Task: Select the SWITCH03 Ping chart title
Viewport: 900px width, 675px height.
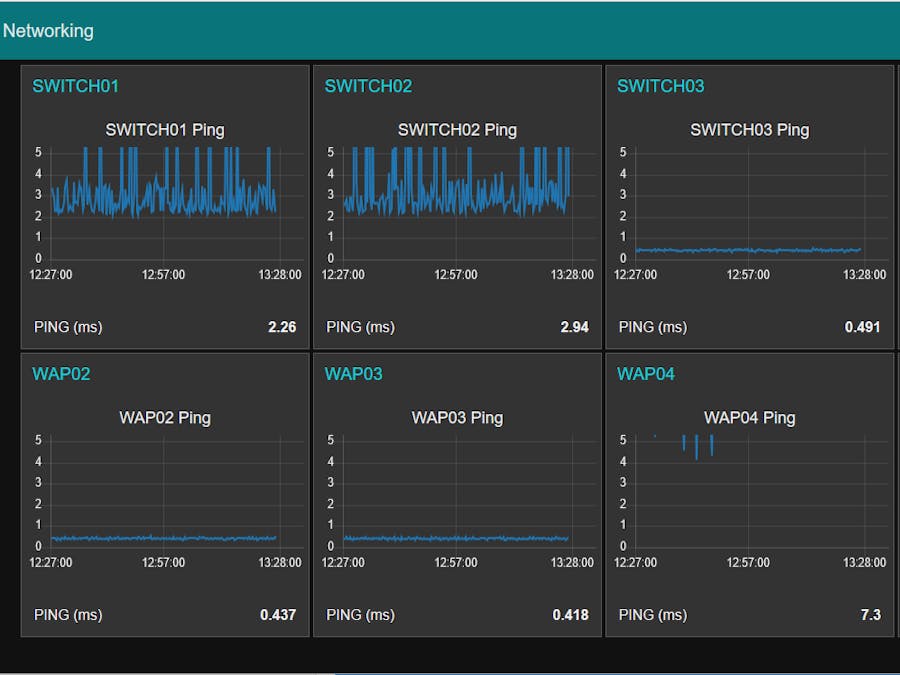Action: click(x=749, y=130)
